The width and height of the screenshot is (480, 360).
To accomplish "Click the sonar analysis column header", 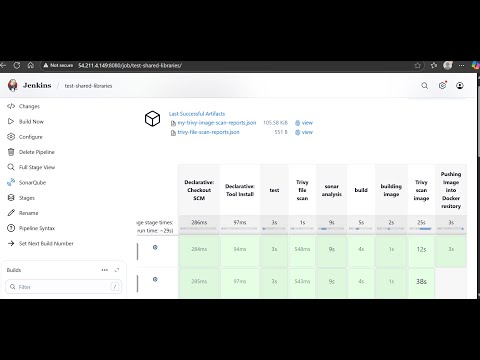I will (x=331, y=190).
